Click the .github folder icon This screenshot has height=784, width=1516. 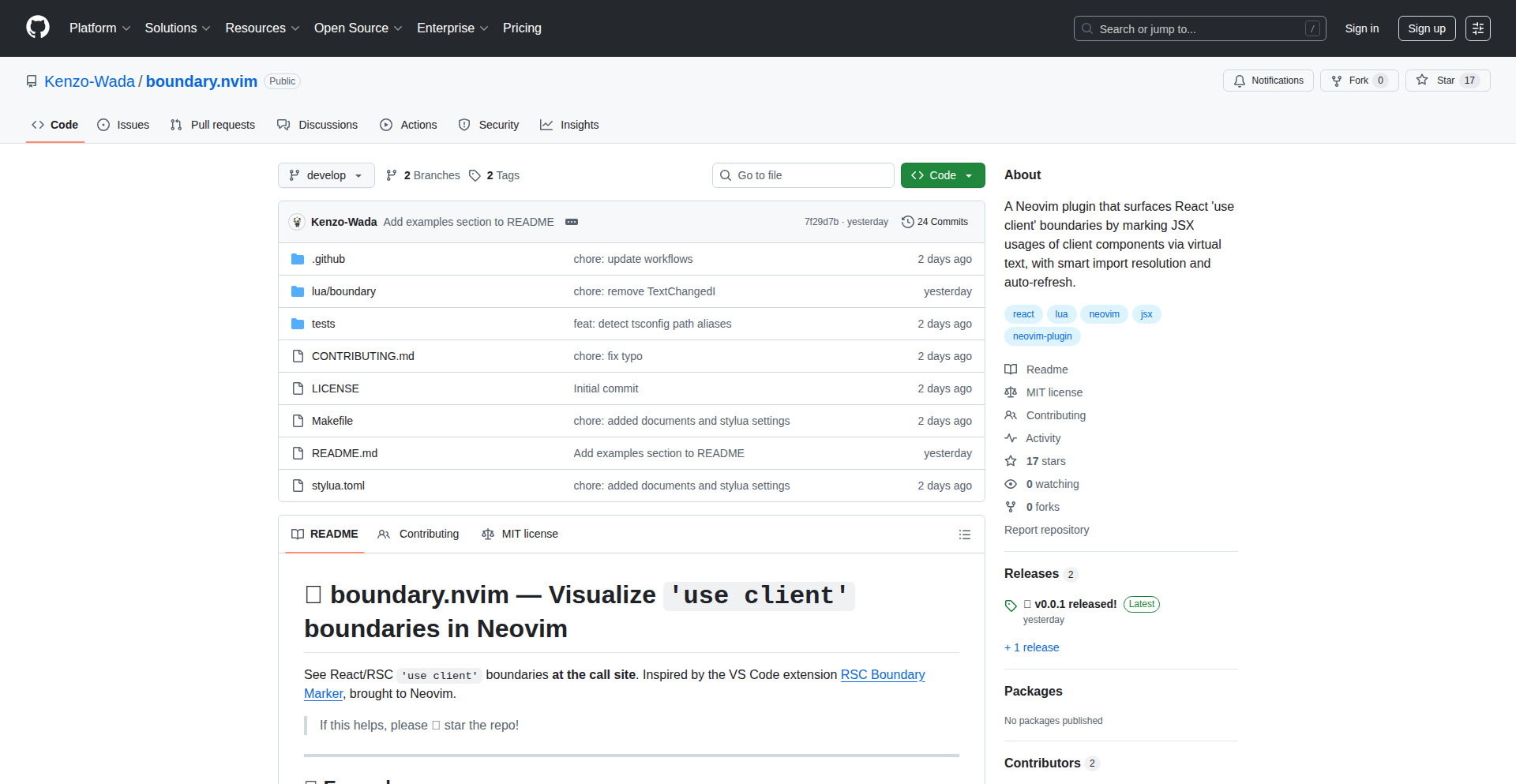(298, 259)
